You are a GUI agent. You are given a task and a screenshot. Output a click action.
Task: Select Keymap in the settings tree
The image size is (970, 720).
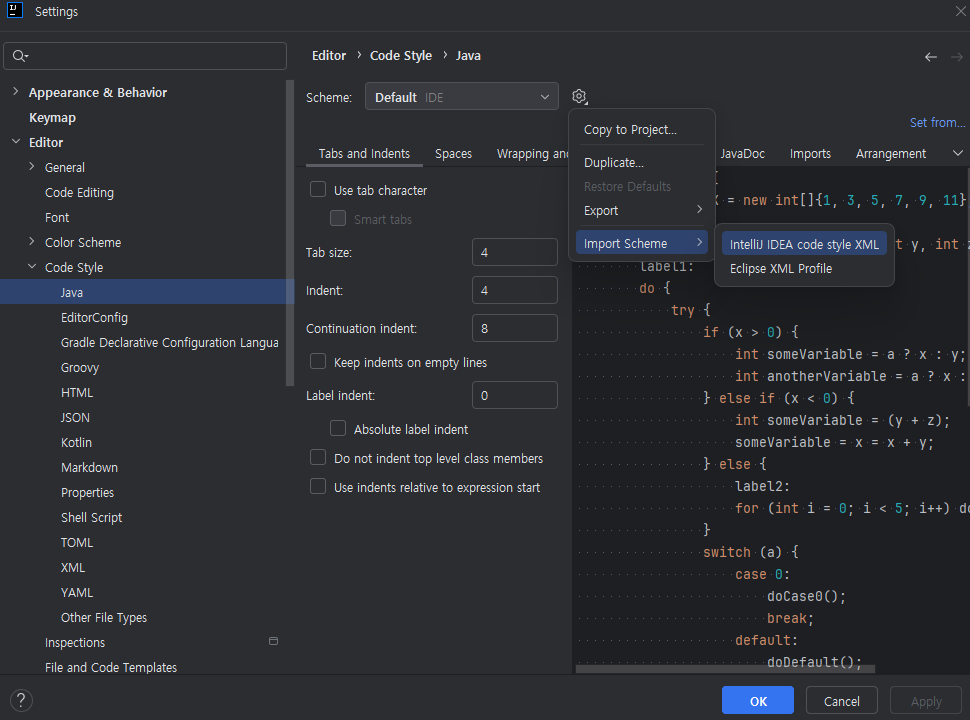[52, 118]
